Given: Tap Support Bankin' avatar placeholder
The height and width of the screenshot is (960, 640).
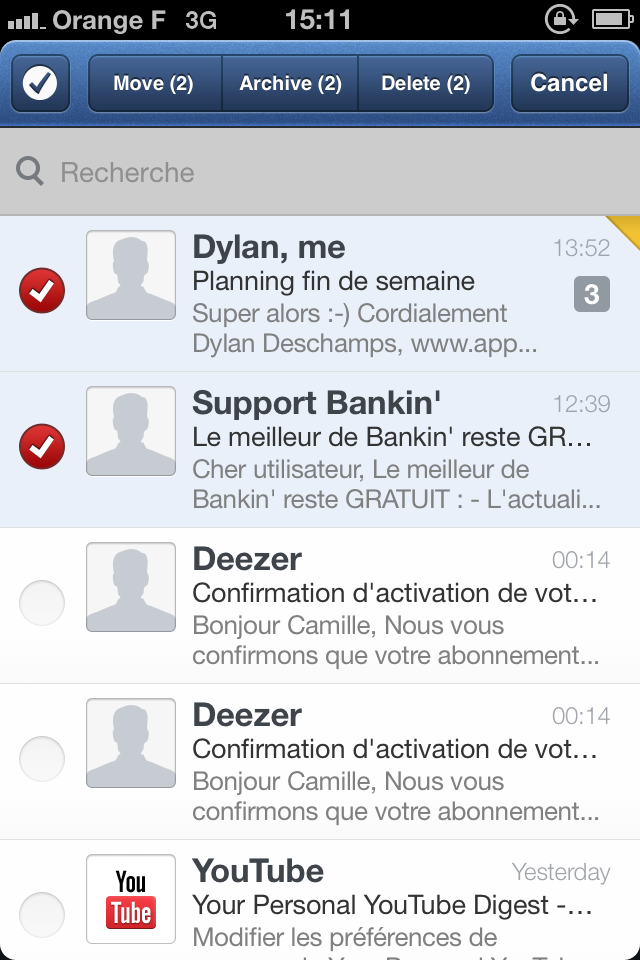Looking at the screenshot, I should (131, 431).
